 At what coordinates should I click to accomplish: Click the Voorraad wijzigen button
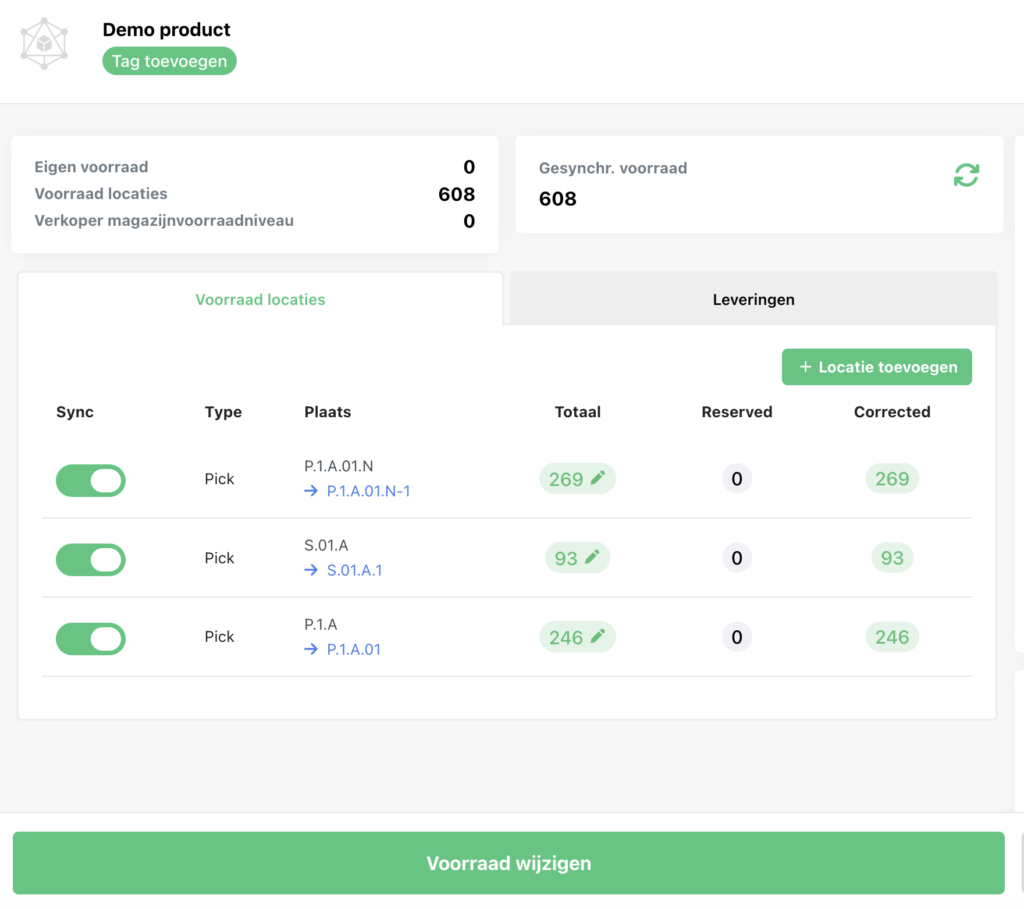click(x=508, y=863)
